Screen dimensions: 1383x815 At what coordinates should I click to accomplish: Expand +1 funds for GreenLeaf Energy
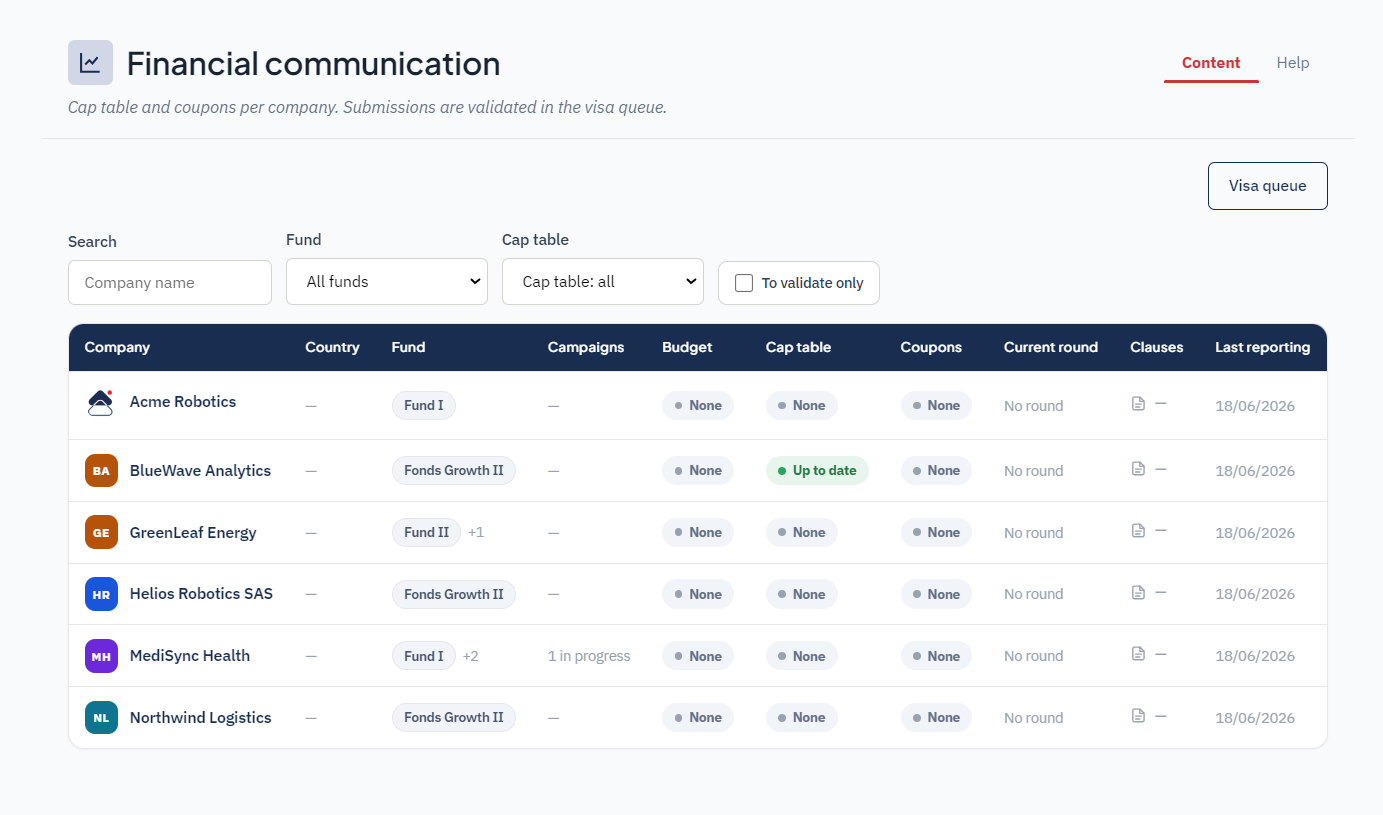pyautogui.click(x=476, y=533)
